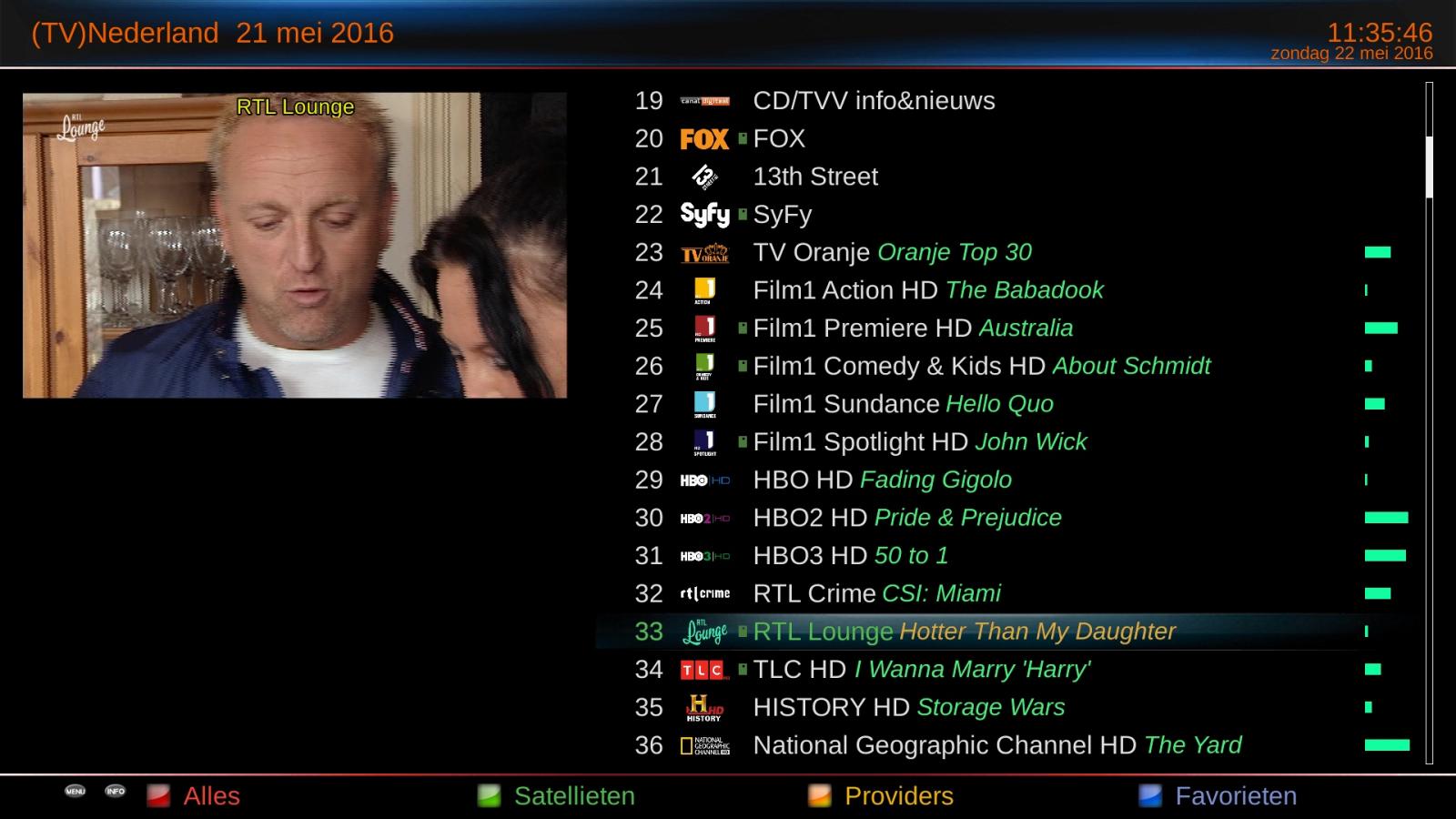
Task: Click the TLC HD channel logo
Action: point(704,670)
